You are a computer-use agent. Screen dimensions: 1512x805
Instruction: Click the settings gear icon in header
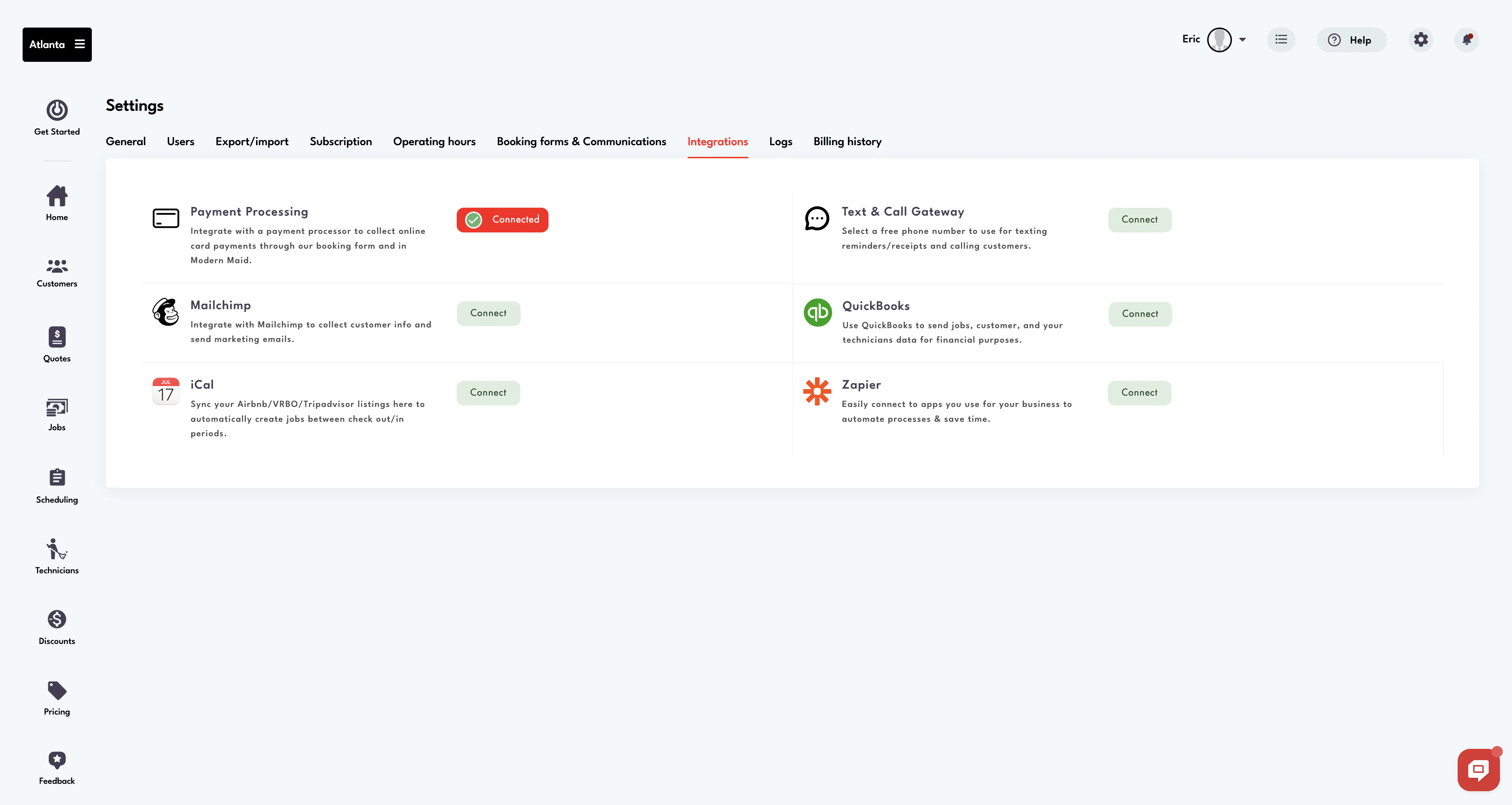tap(1421, 40)
